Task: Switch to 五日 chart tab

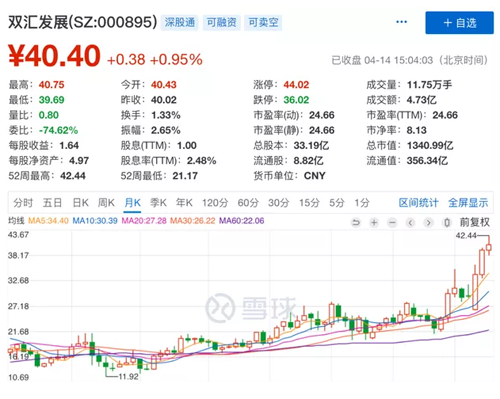Action: click(52, 203)
